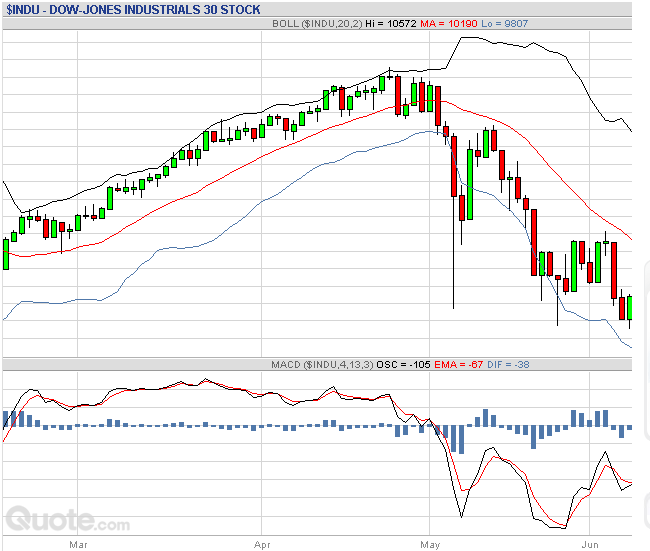Select the MACD ($INDU,4,13,3) indicator label
The width and height of the screenshot is (650, 551).
pos(323,365)
